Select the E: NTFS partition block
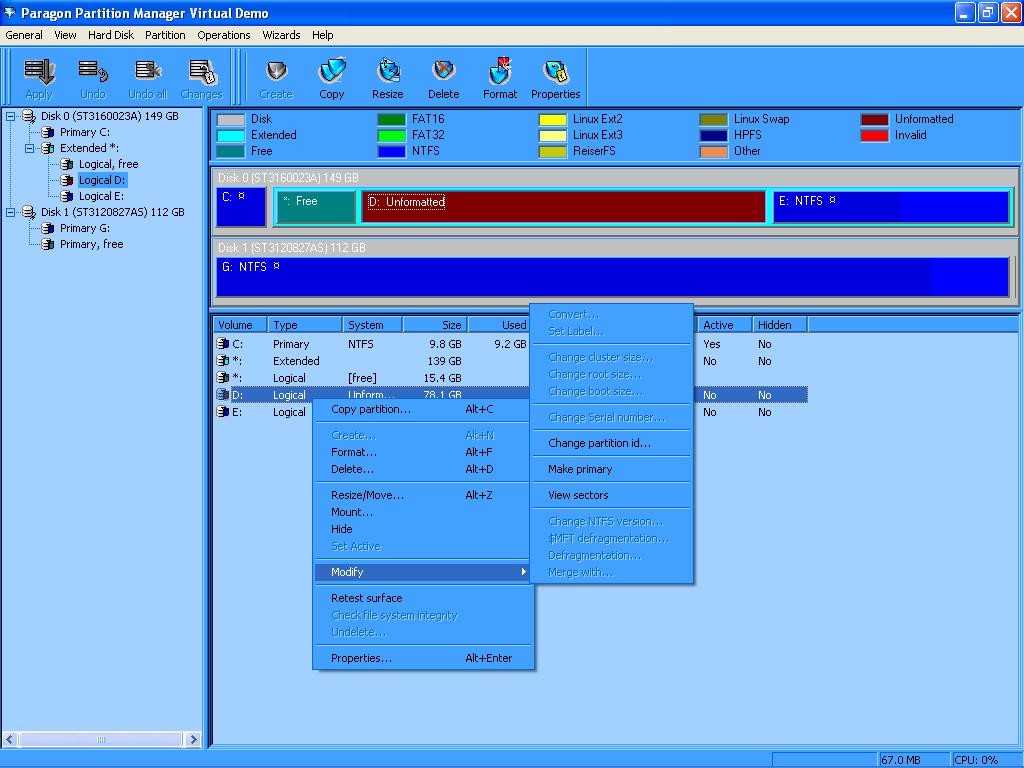 [890, 206]
